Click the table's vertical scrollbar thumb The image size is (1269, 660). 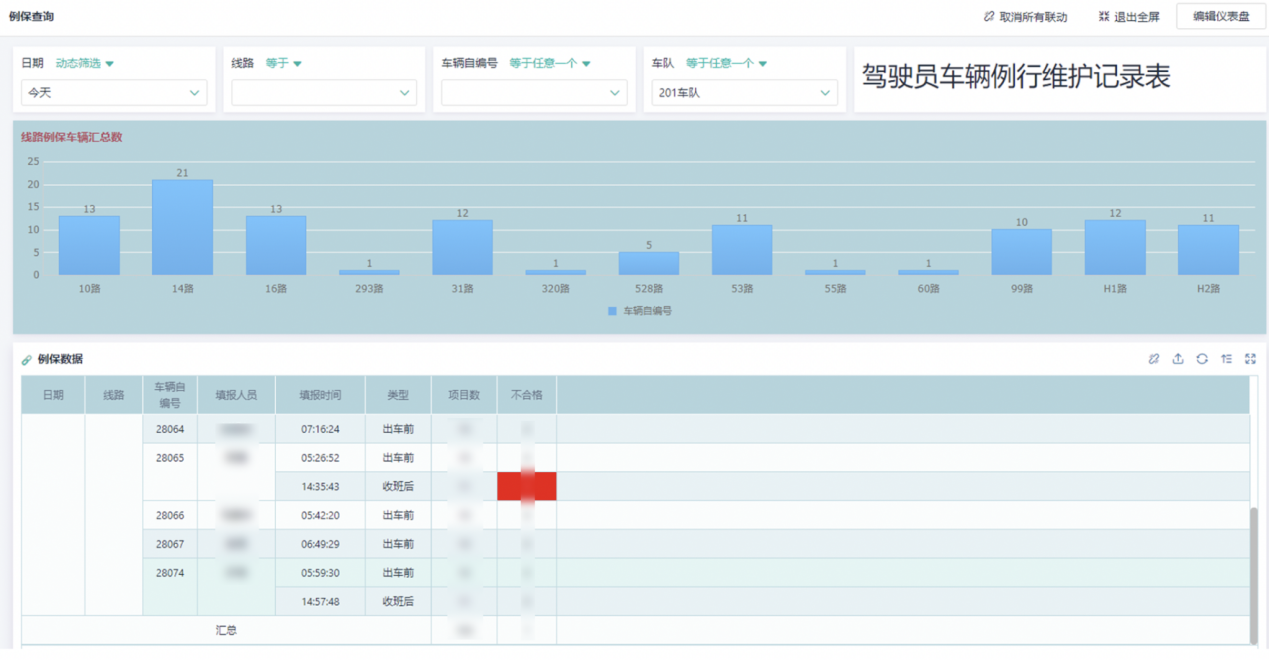pyautogui.click(x=1254, y=575)
